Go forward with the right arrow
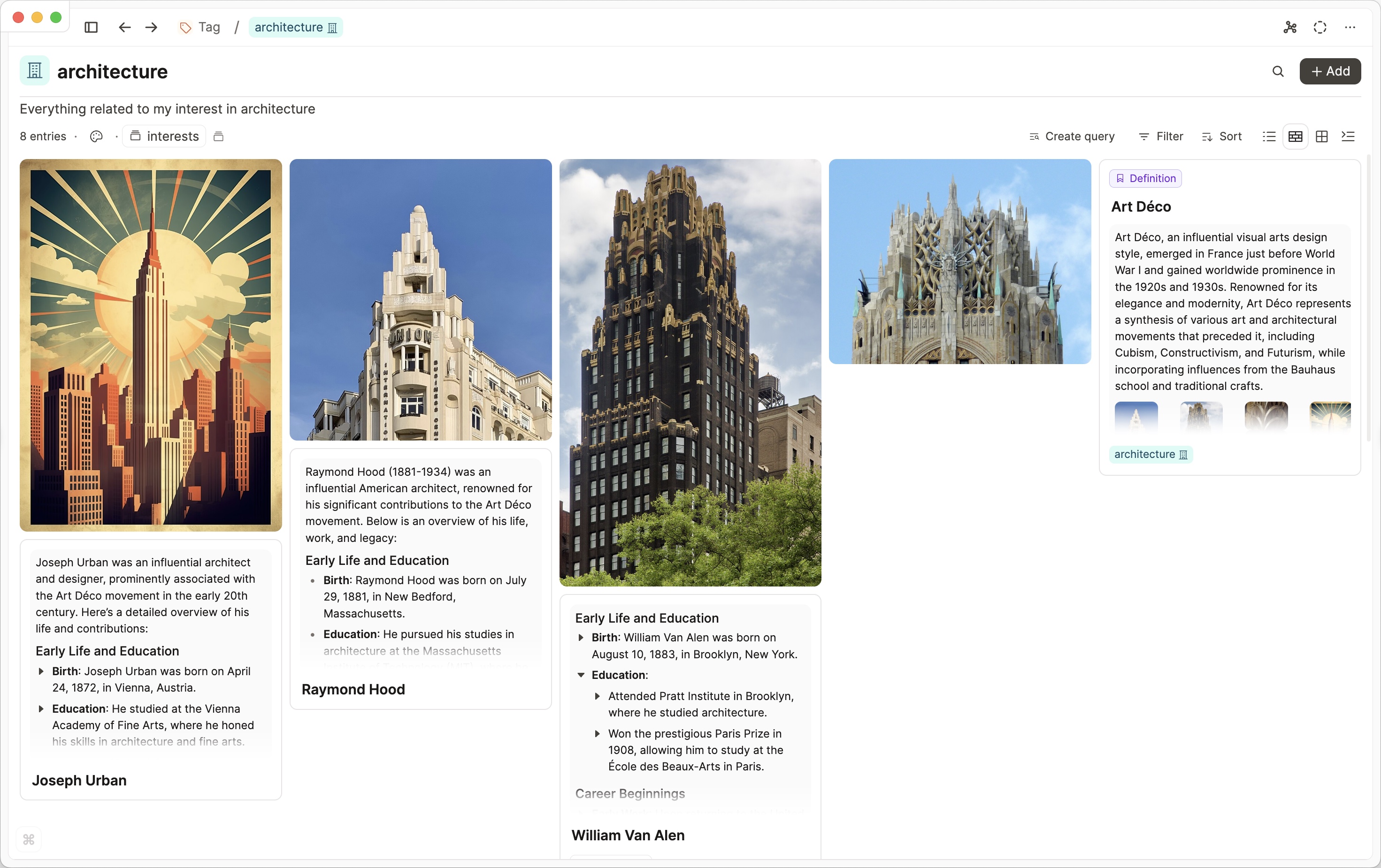Image resolution: width=1381 pixels, height=868 pixels. point(152,27)
